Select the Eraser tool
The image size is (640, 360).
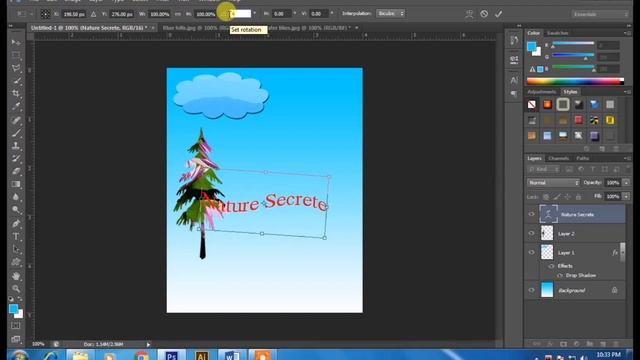16,171
